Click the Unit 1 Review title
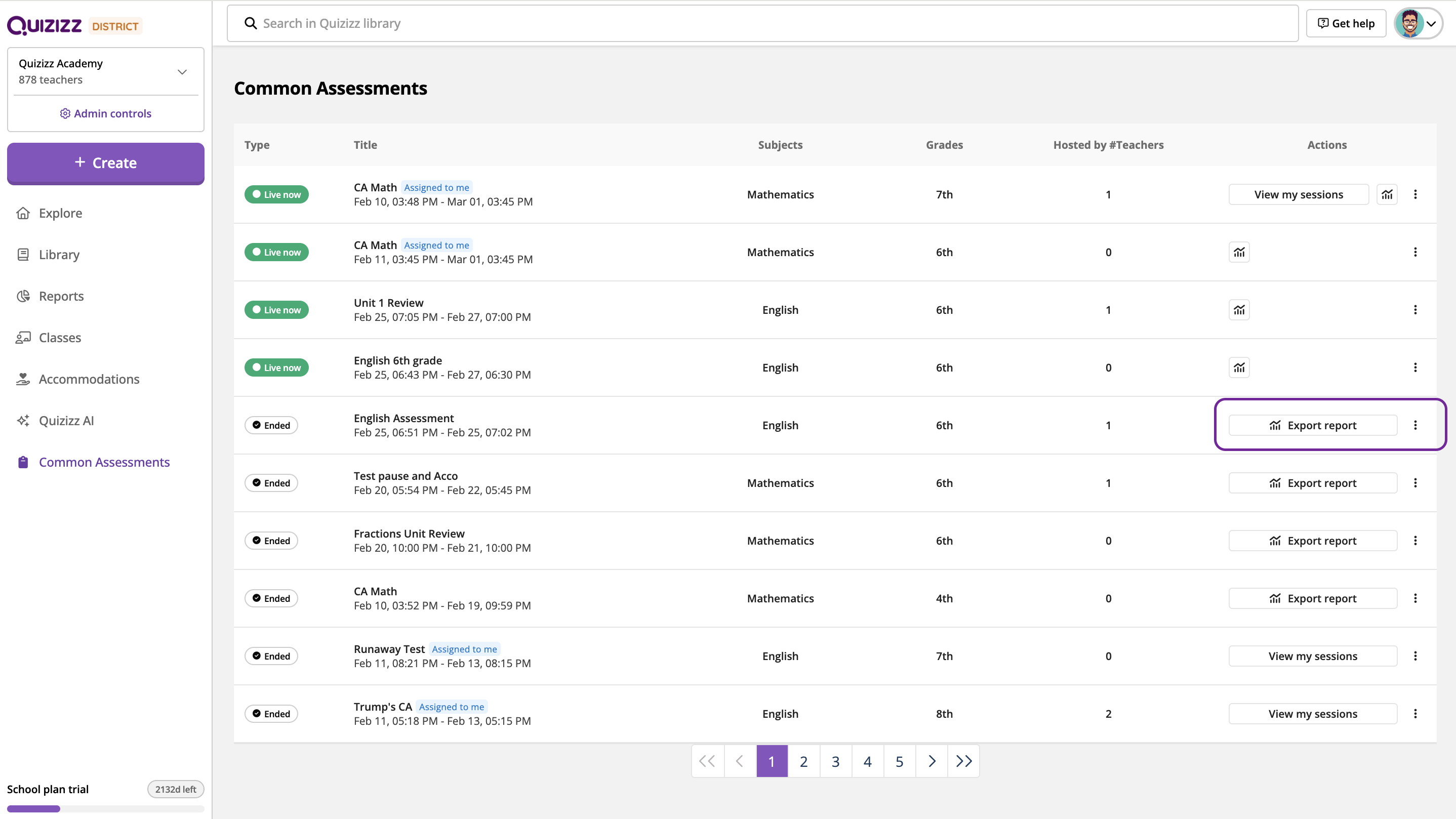This screenshot has width=1456, height=819. coord(388,302)
